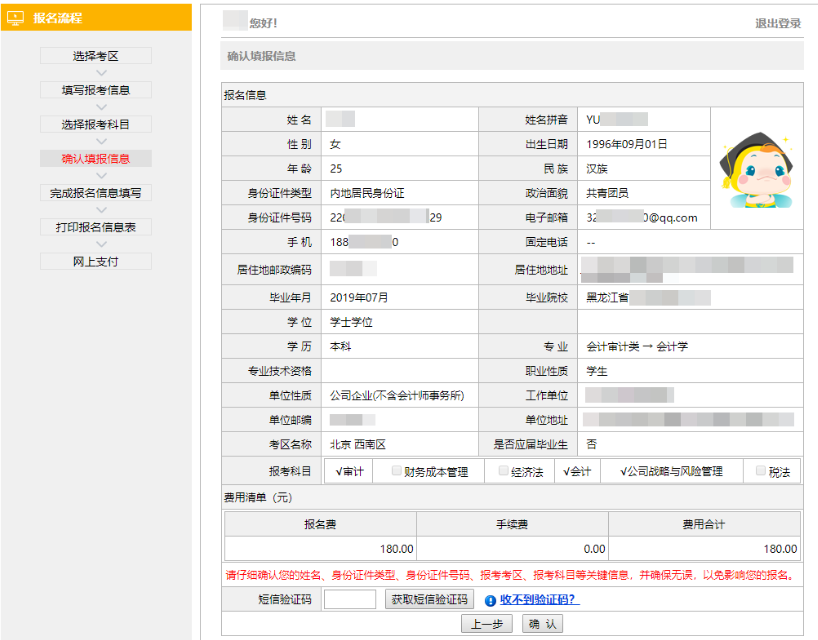The width and height of the screenshot is (818, 640).
Task: Tick the 经济法 checkbox
Action: click(503, 471)
